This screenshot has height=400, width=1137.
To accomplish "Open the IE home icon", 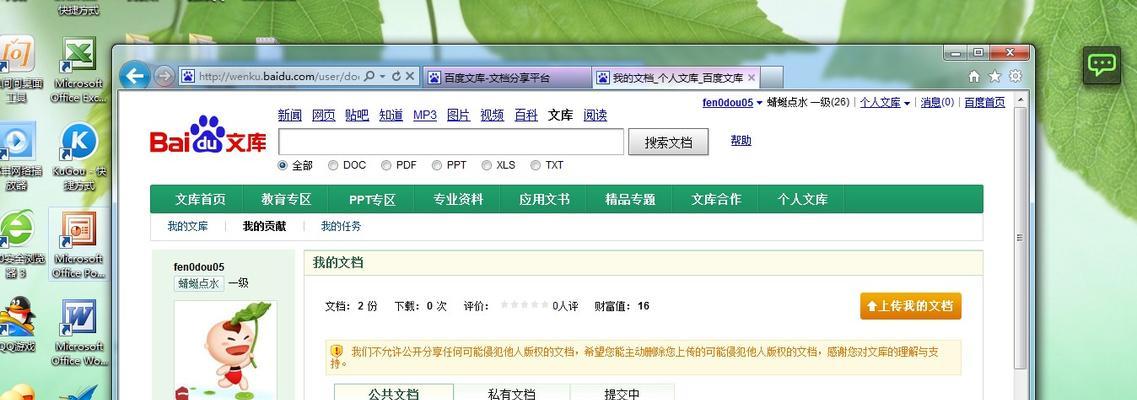I will (x=975, y=76).
